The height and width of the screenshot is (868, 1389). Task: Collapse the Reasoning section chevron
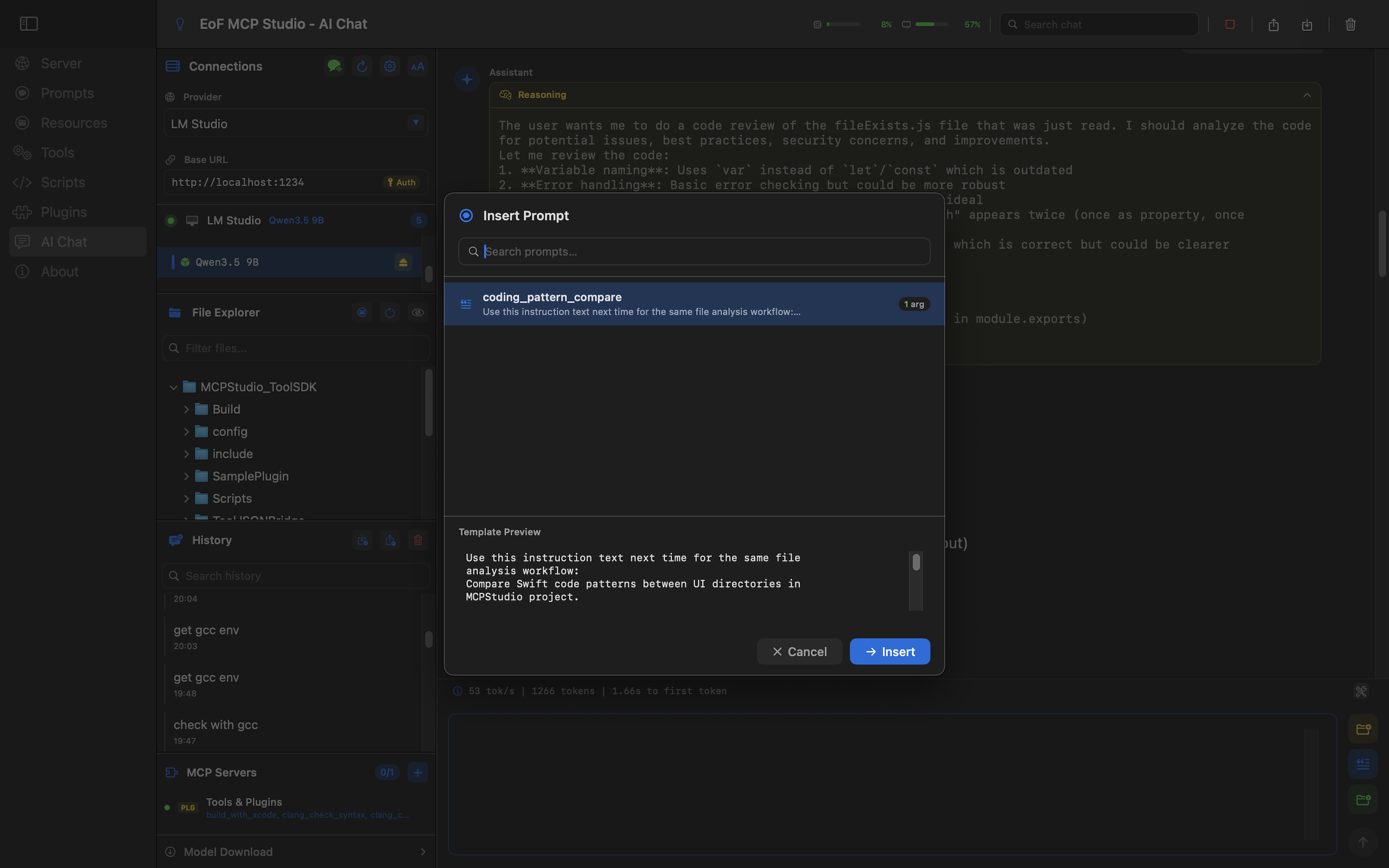tap(1307, 95)
